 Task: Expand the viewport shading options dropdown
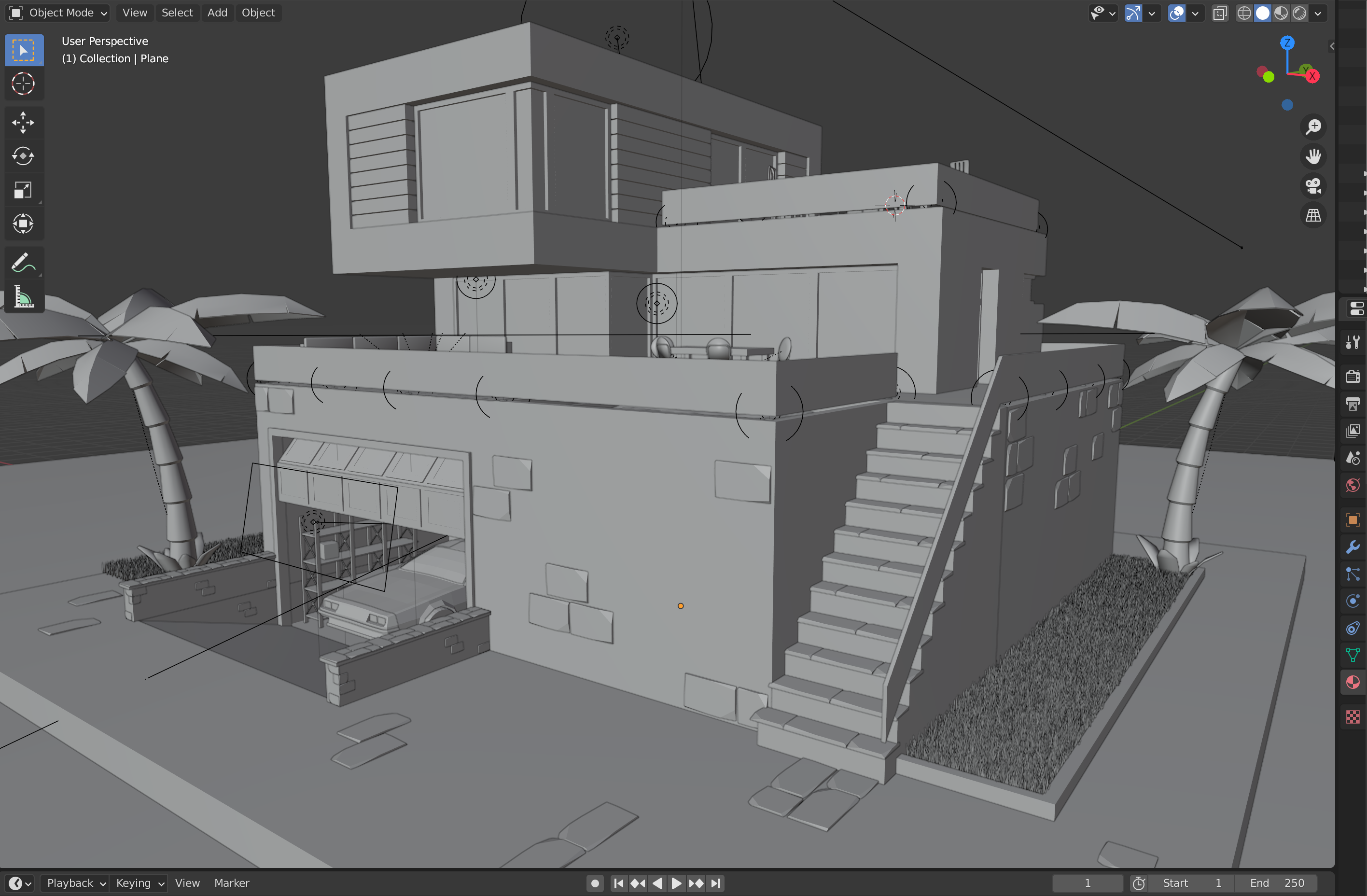[x=1318, y=13]
